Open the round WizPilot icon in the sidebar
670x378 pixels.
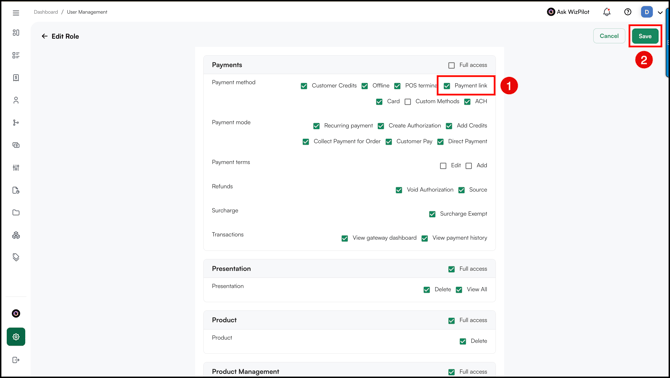[x=16, y=314]
